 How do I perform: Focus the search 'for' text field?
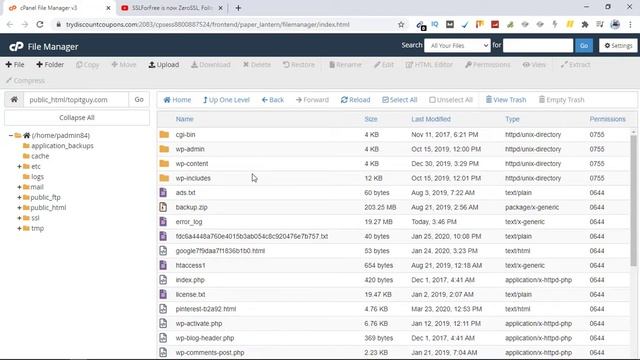click(538, 45)
